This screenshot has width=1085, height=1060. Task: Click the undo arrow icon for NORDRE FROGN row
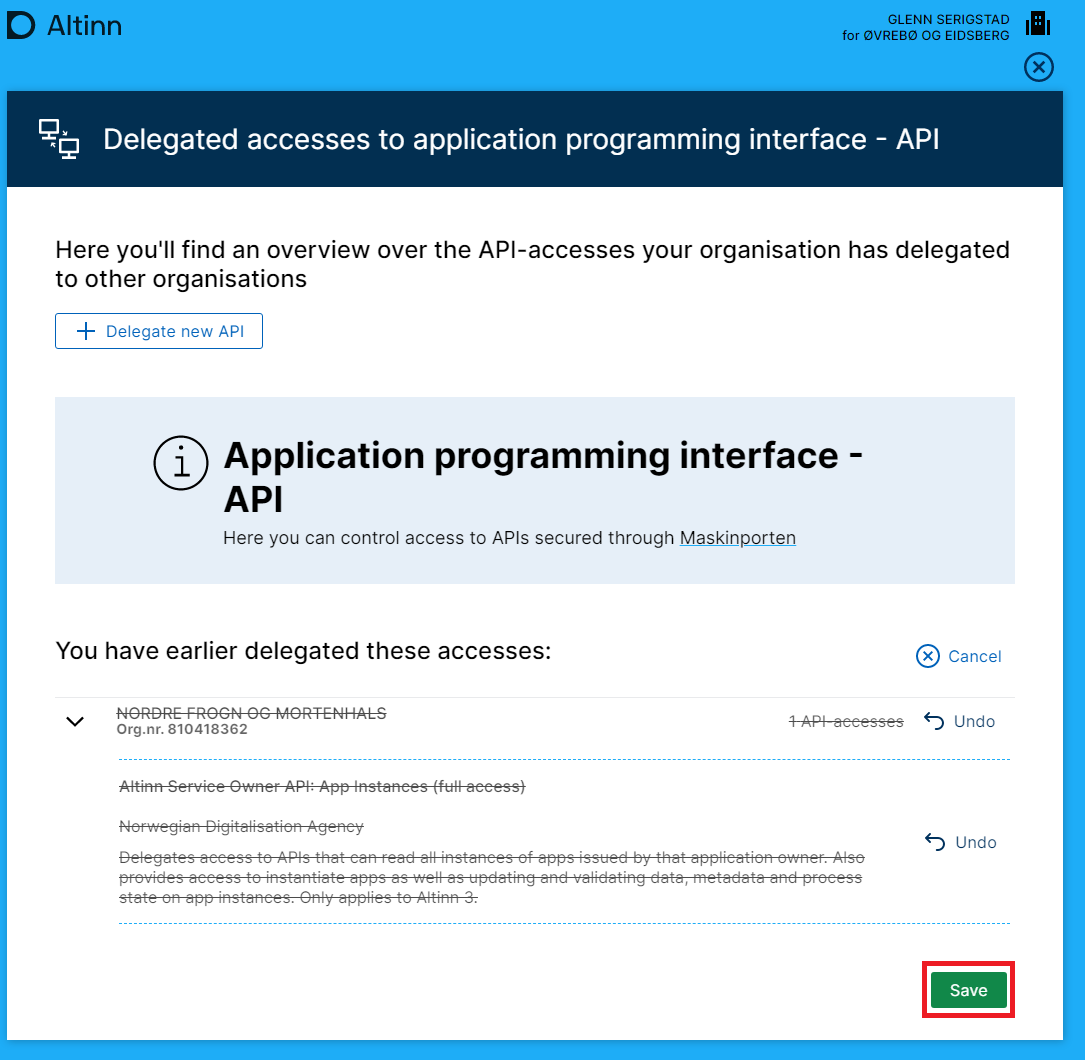(934, 721)
